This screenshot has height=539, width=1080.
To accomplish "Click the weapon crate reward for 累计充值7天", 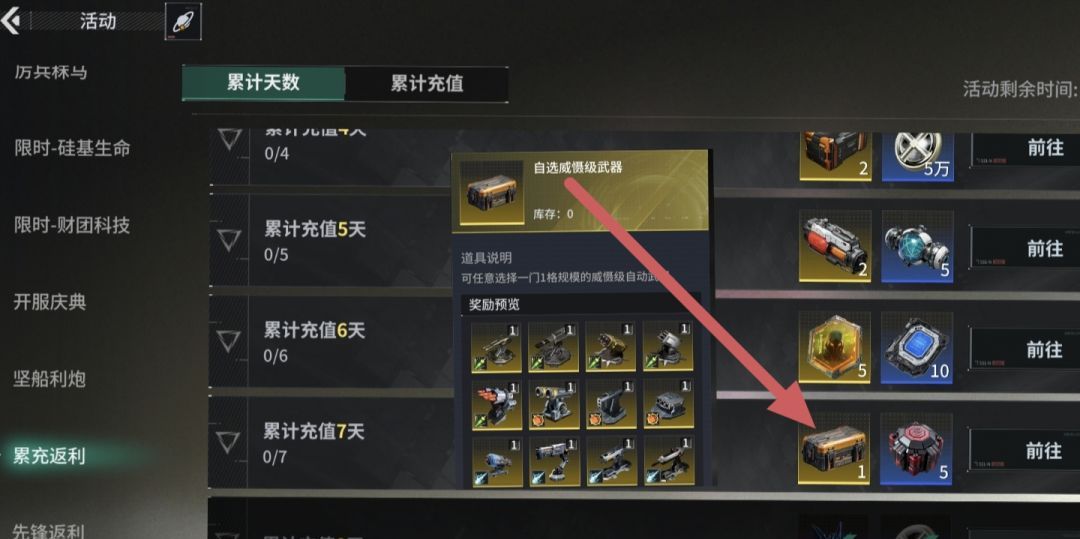I will (x=834, y=447).
